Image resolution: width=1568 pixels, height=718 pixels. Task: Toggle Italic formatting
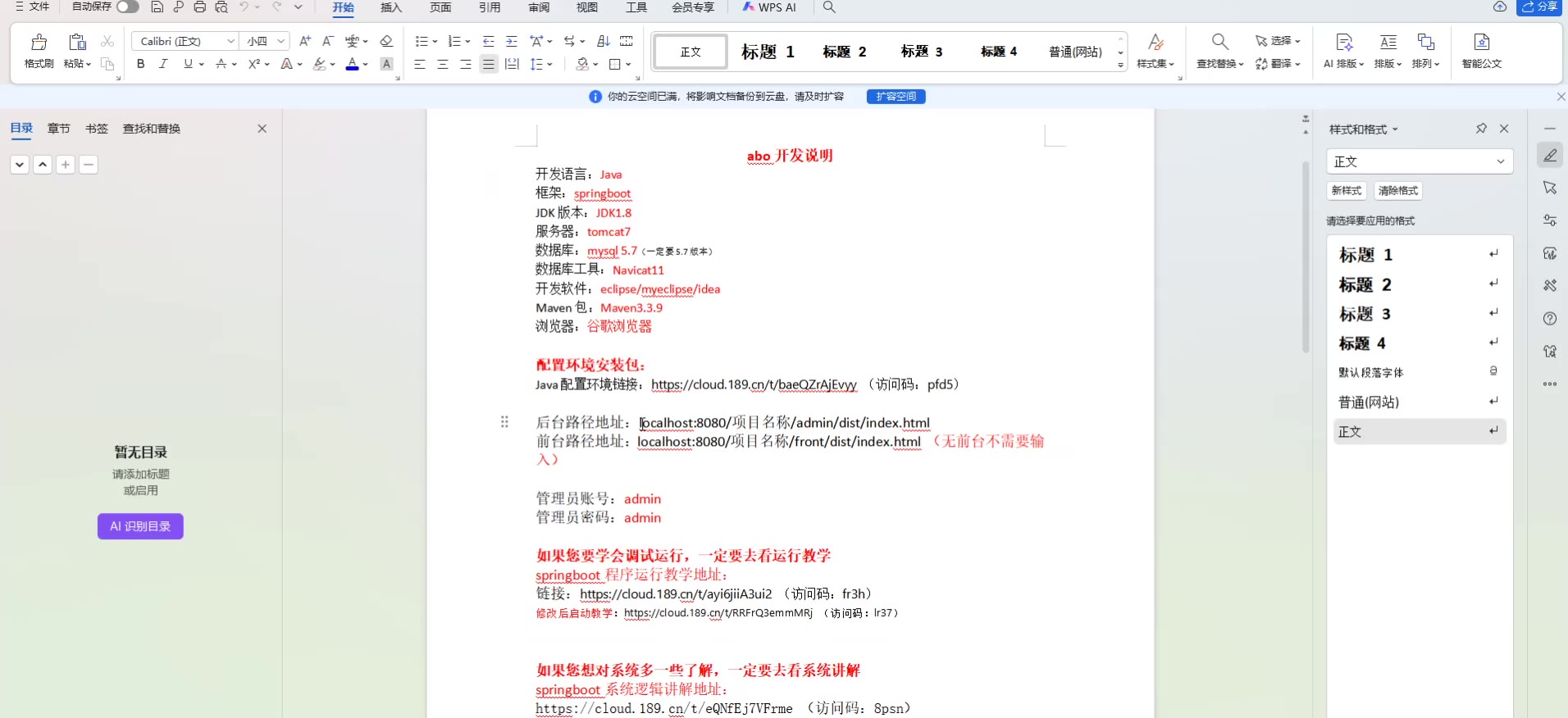pos(163,64)
